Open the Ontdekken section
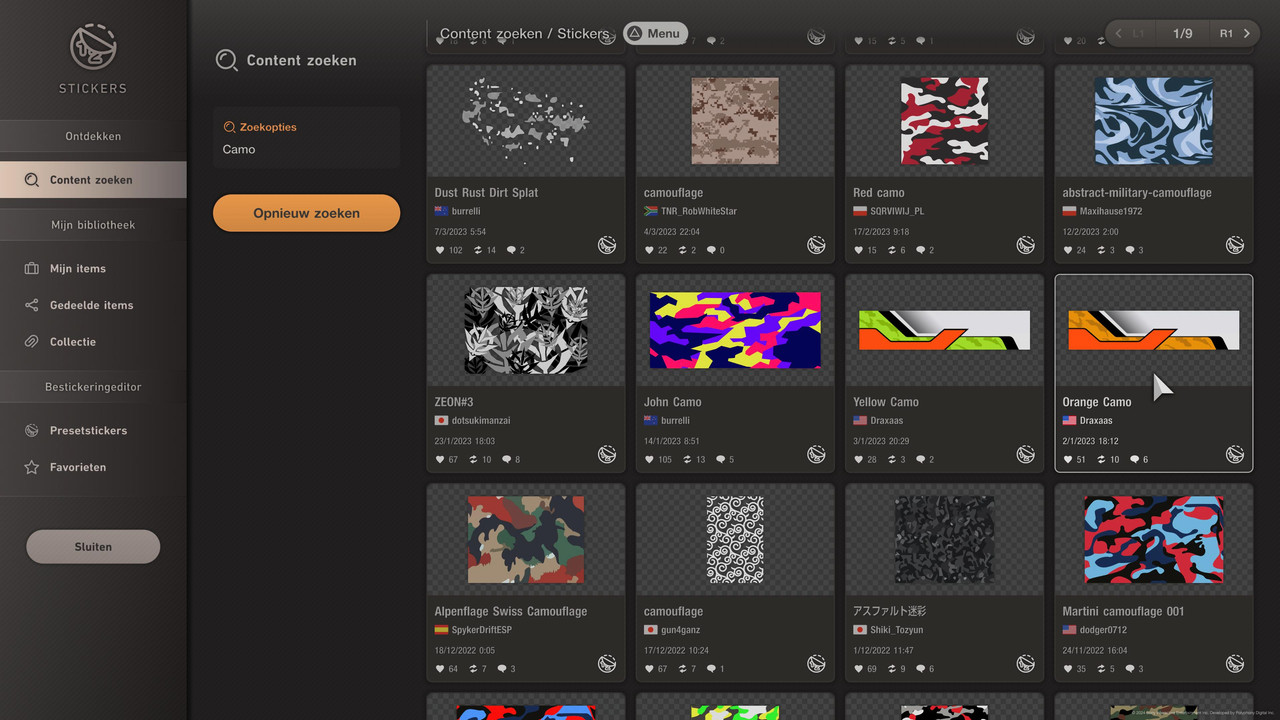This screenshot has height=720, width=1280. (x=93, y=136)
